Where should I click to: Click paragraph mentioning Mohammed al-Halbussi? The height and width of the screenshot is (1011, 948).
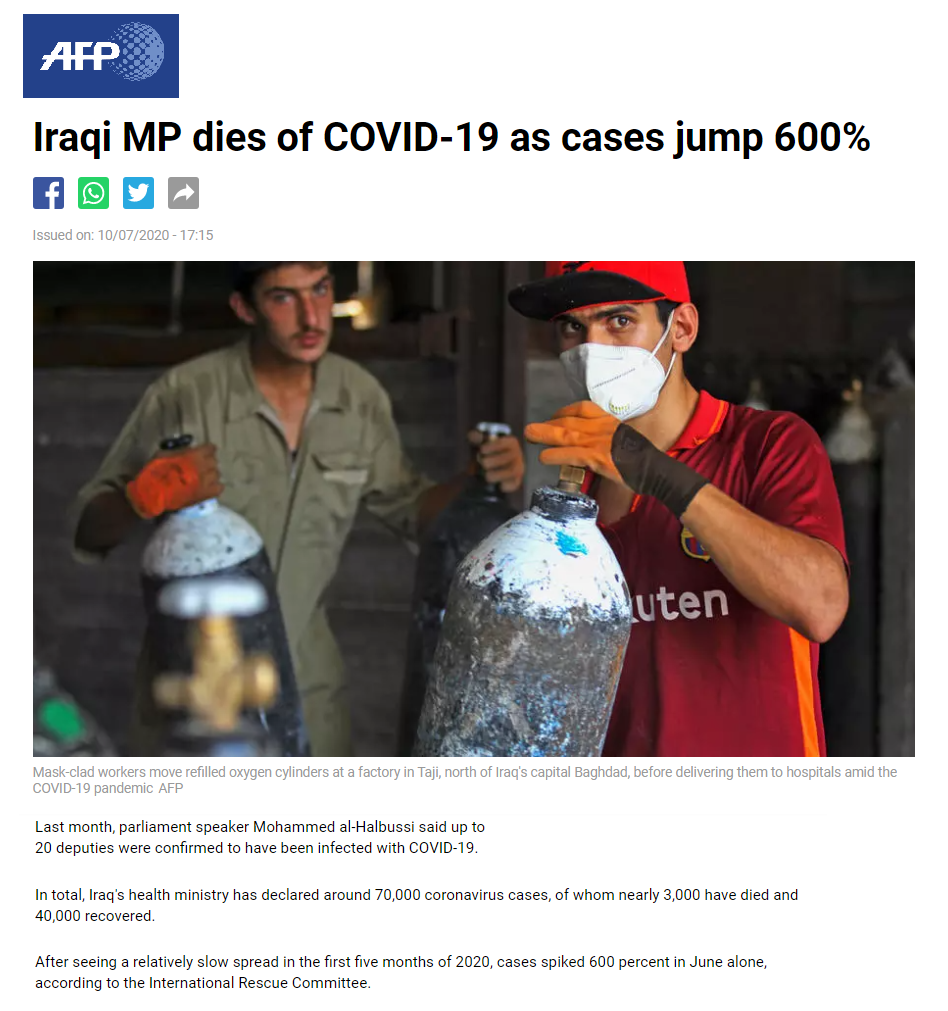[x=260, y=837]
